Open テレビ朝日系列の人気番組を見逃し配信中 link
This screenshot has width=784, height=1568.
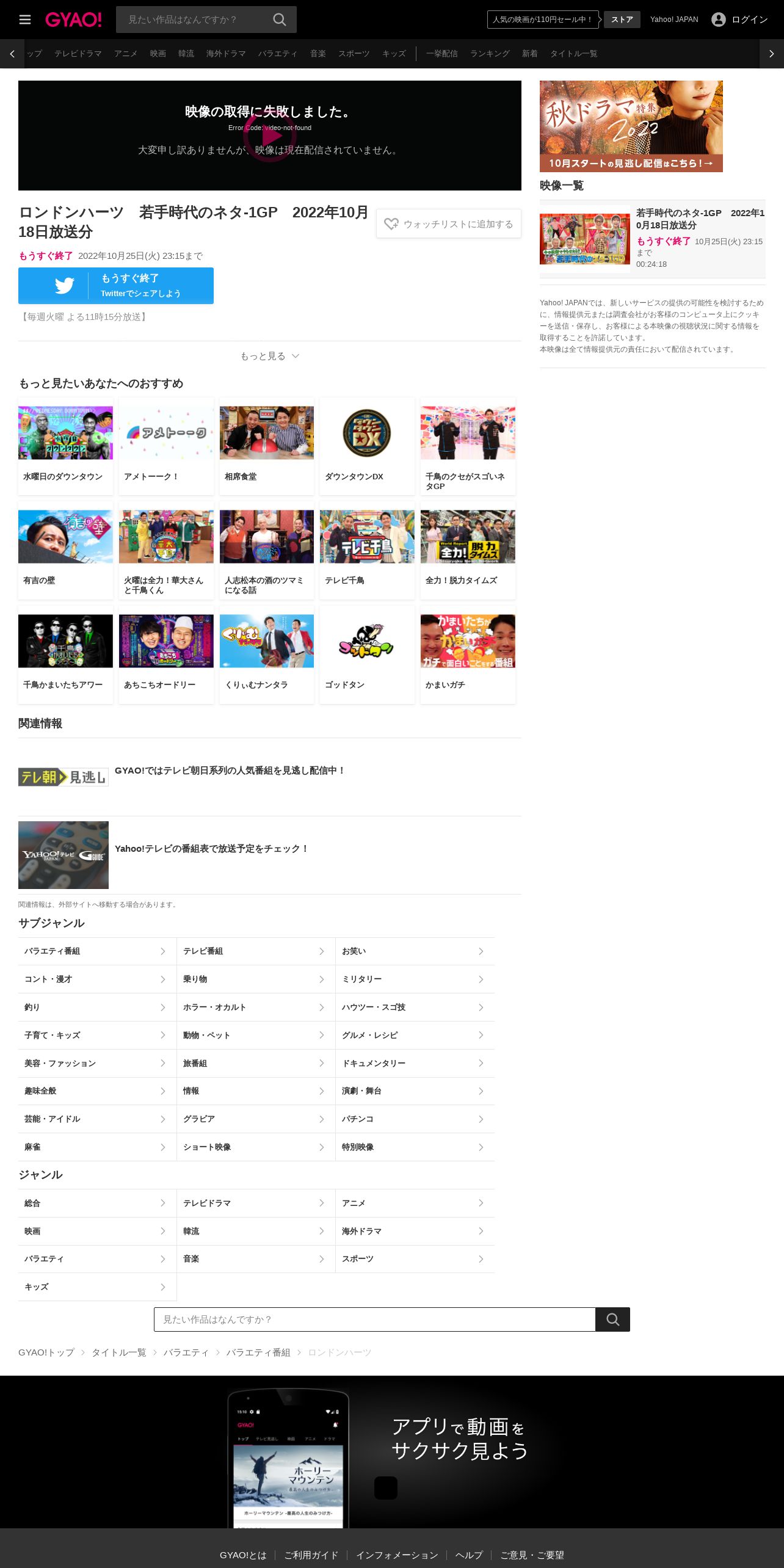pyautogui.click(x=230, y=771)
